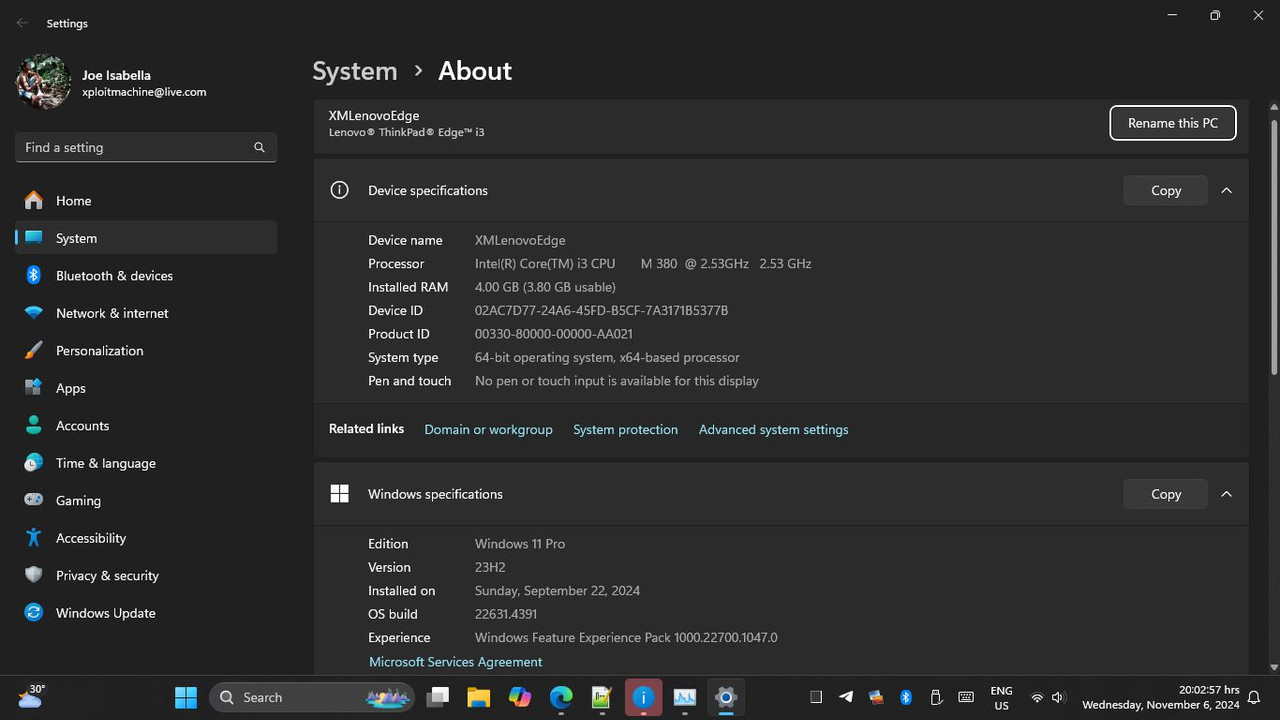Select Time & language in sidebar
Image resolution: width=1280 pixels, height=720 pixels.
[105, 463]
